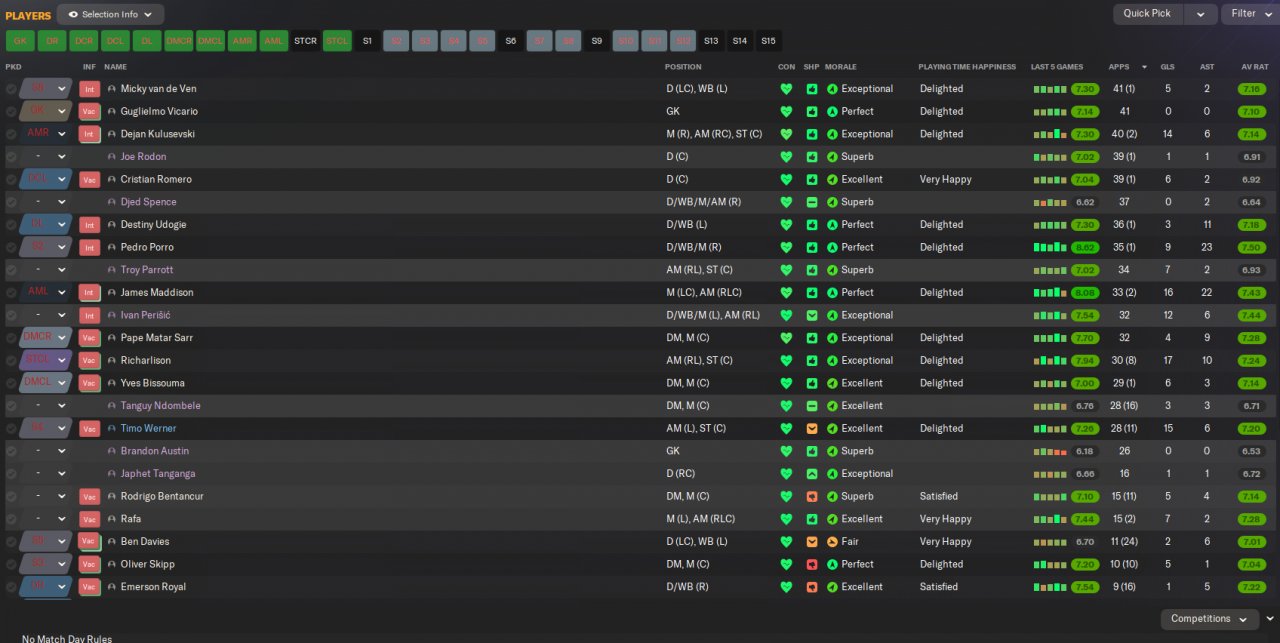Select the DMCR position chip

pyautogui.click(x=179, y=41)
